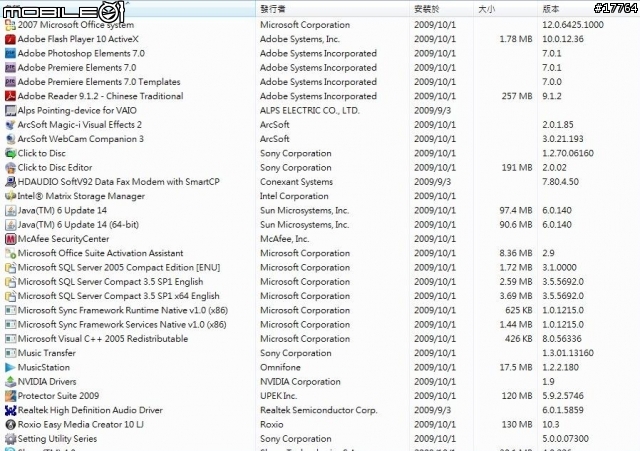Click publisher "McAfee, Inc."
The image size is (640, 451).
point(284,239)
